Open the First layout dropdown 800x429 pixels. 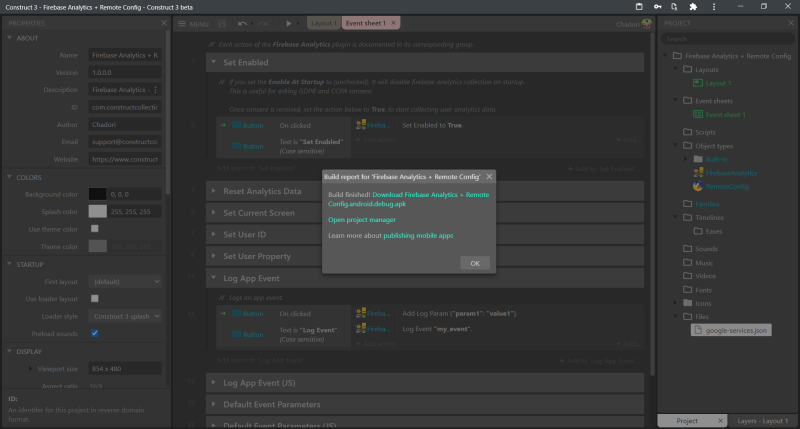point(125,282)
